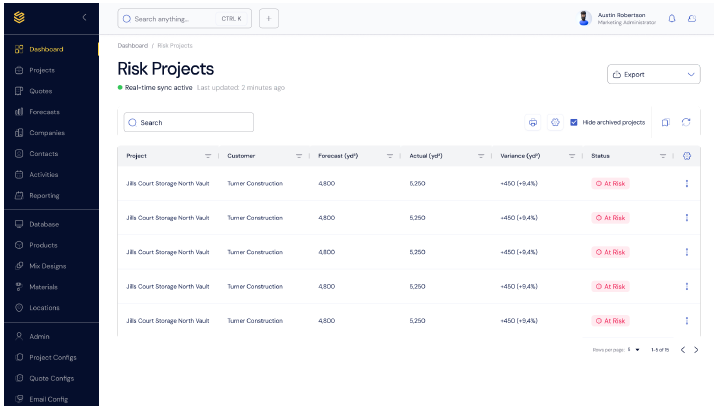Image resolution: width=714 pixels, height=410 pixels.
Task: Click the filter icon on Customer column
Action: click(298, 156)
